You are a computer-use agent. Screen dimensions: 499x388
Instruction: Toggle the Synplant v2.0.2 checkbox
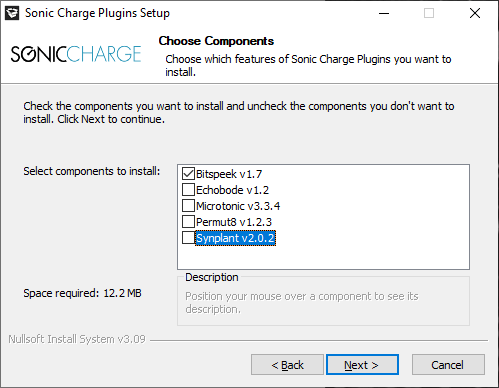pos(188,238)
